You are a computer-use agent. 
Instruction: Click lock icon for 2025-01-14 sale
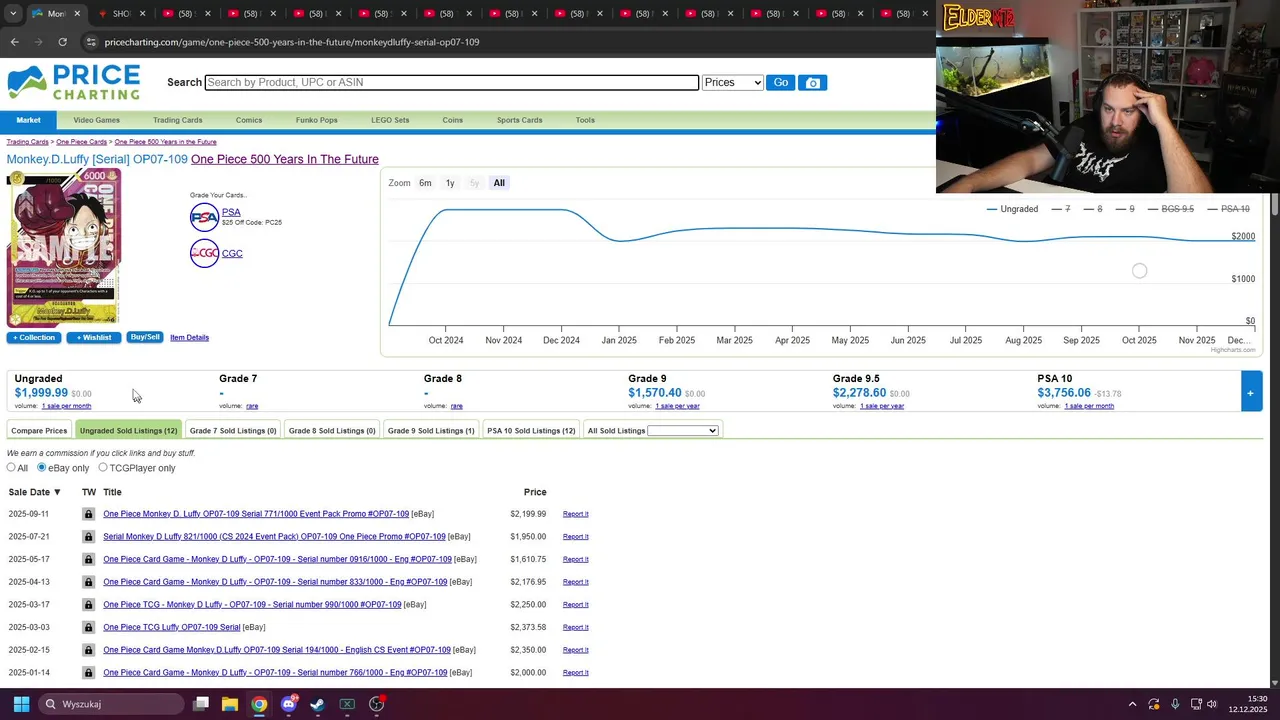point(88,673)
